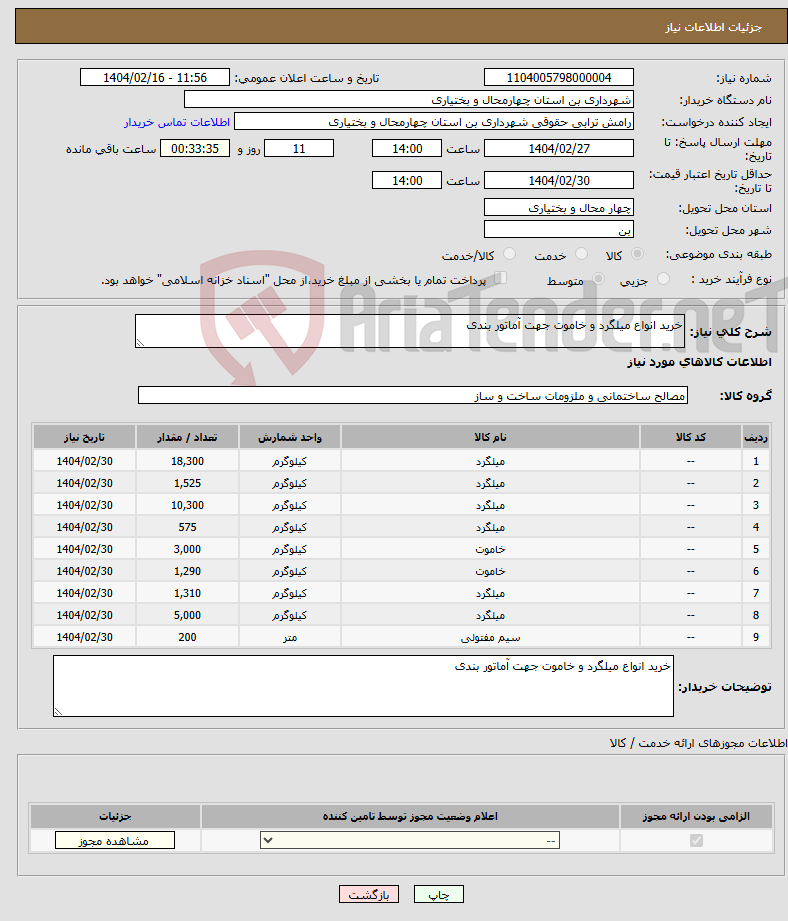Viewport: 788px width, 921px height.
Task: Click the remaining time field 00:33:35
Action: 195,148
